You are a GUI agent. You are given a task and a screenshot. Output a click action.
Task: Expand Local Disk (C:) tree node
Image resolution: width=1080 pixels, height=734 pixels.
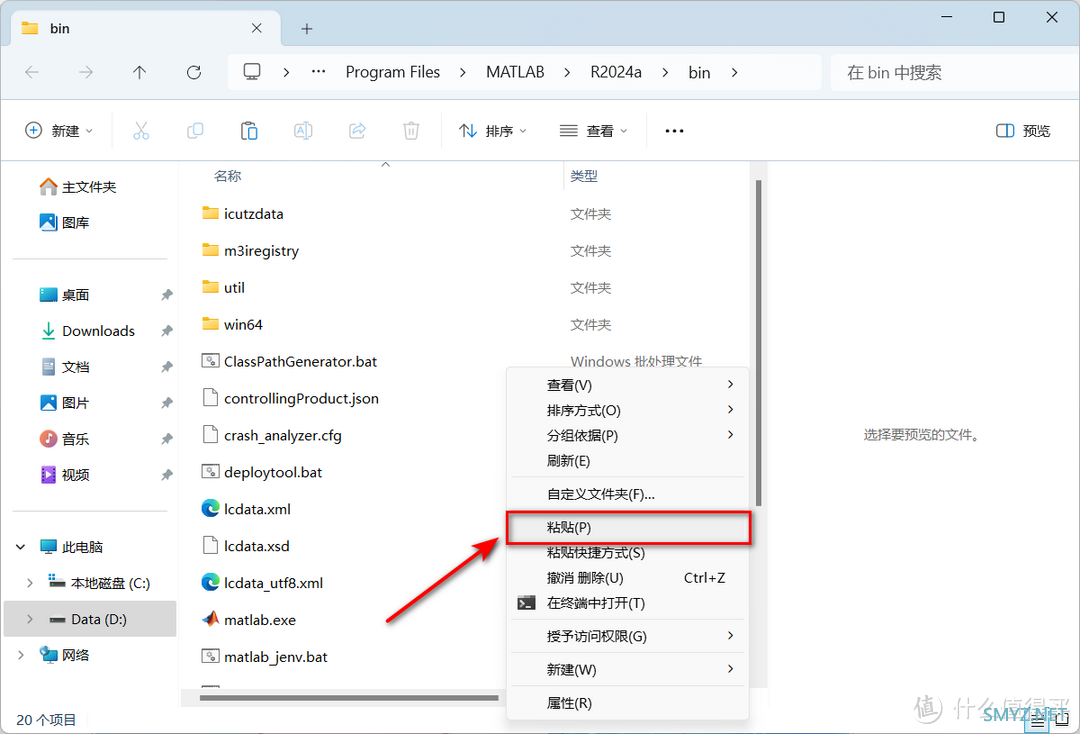(x=30, y=583)
